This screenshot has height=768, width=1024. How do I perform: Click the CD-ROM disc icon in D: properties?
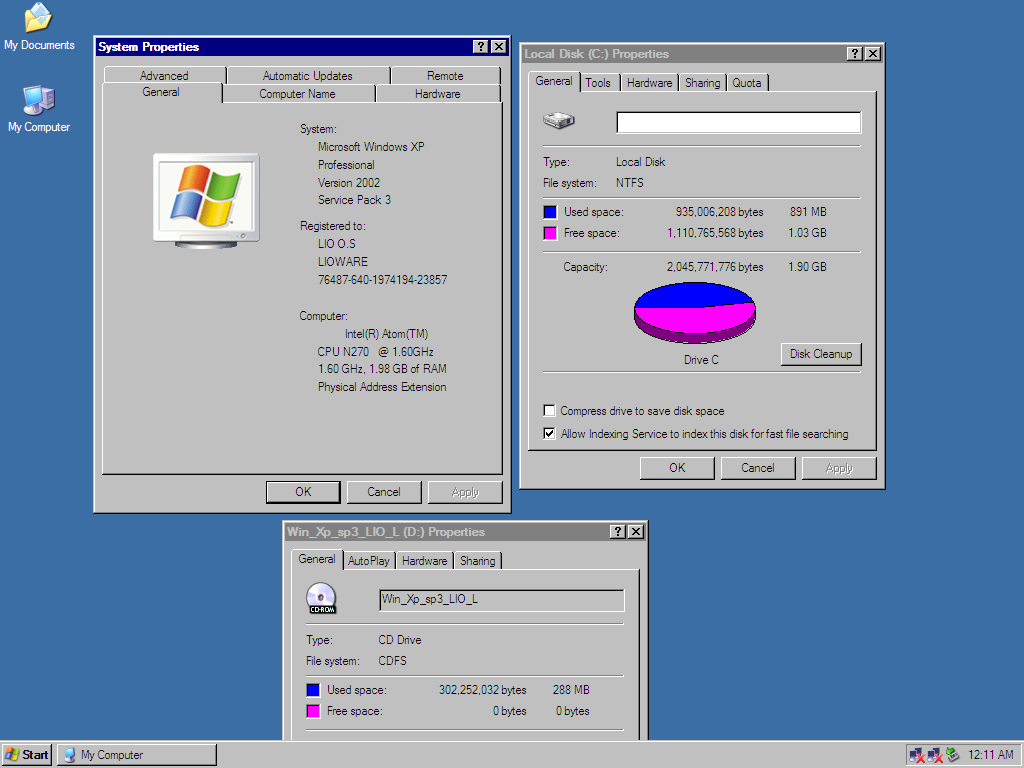321,598
